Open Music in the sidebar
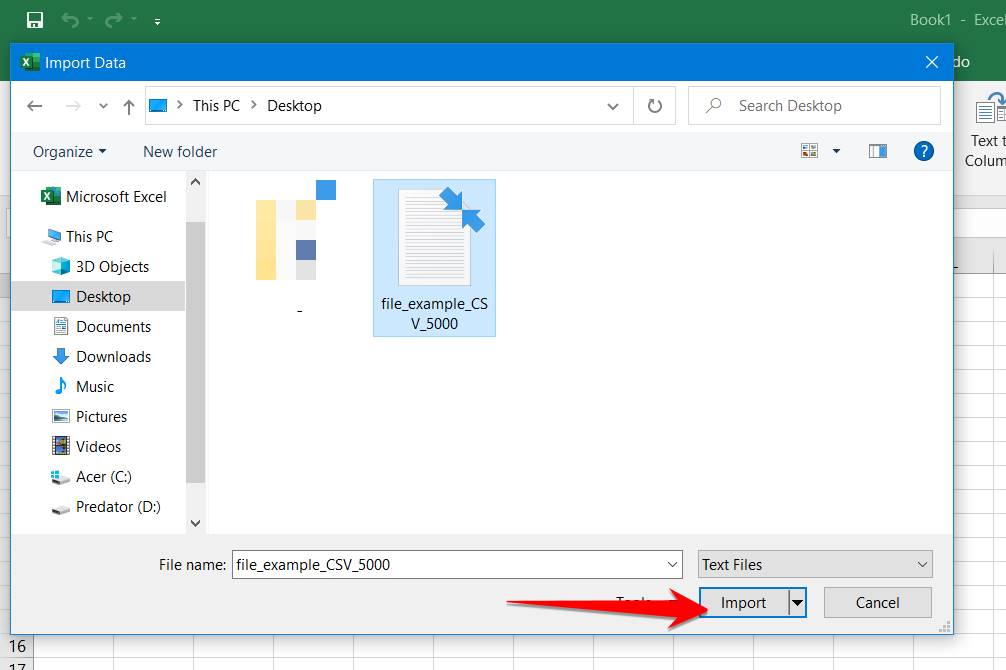The width and height of the screenshot is (1006, 670). point(83,386)
